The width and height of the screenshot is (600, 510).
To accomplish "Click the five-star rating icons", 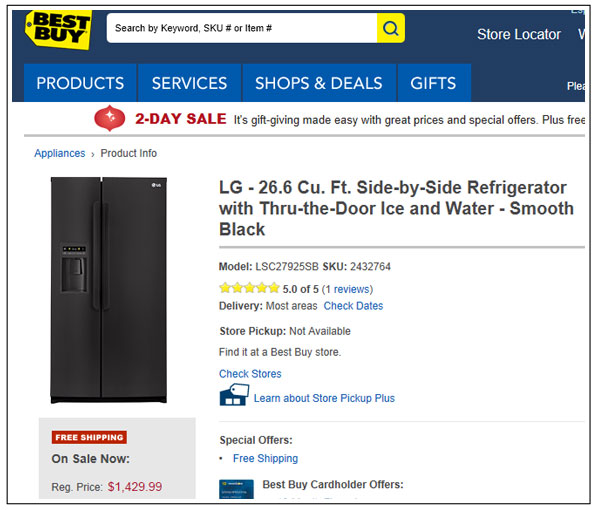I will 249,288.
